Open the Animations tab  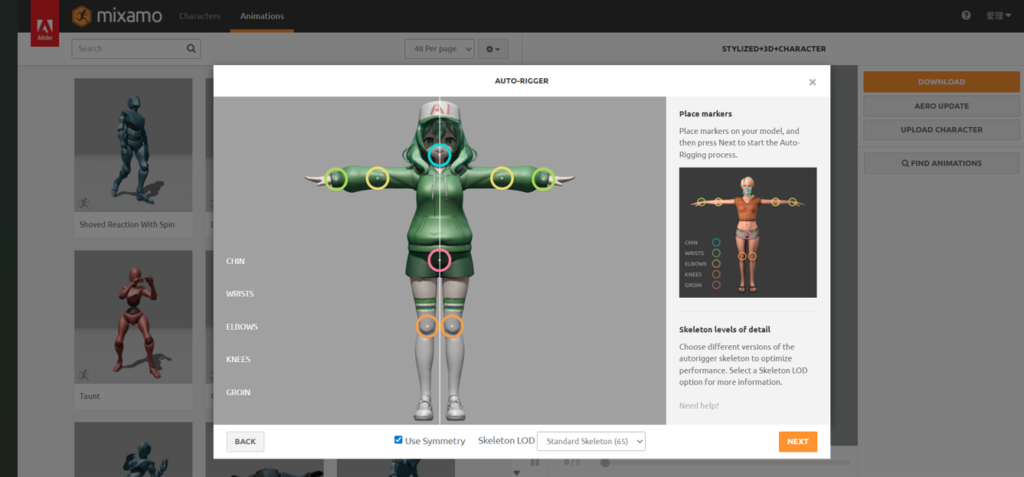(x=262, y=16)
